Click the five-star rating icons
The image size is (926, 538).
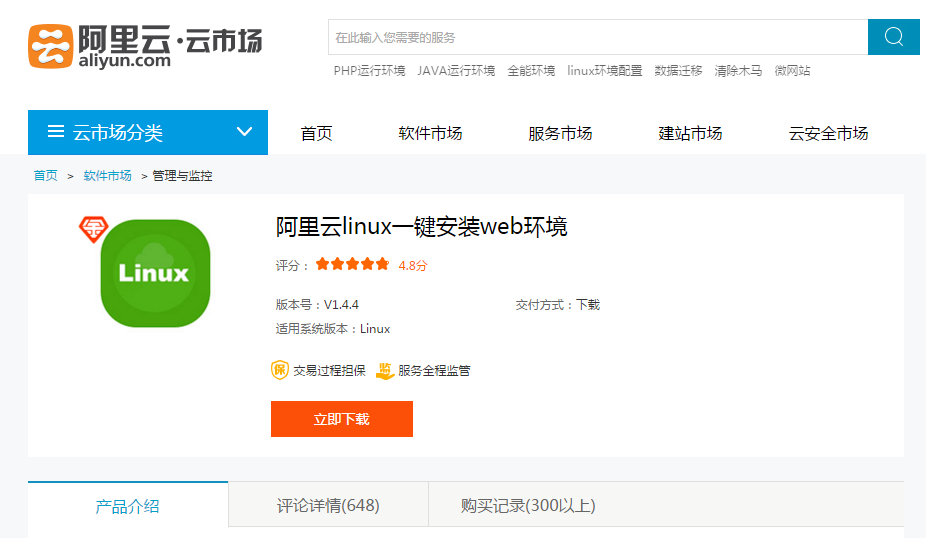(352, 265)
